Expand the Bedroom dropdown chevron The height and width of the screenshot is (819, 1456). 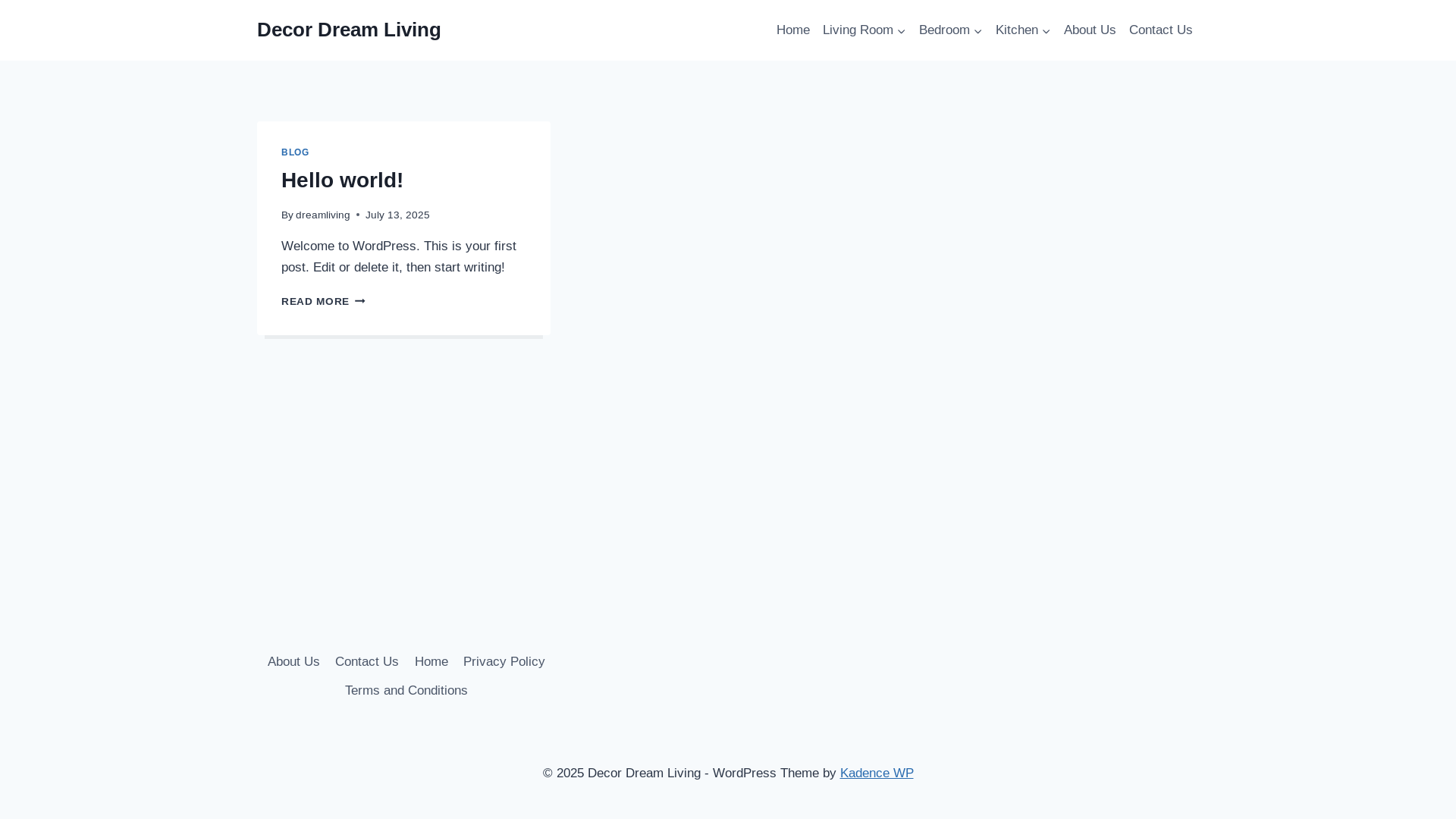click(x=977, y=31)
